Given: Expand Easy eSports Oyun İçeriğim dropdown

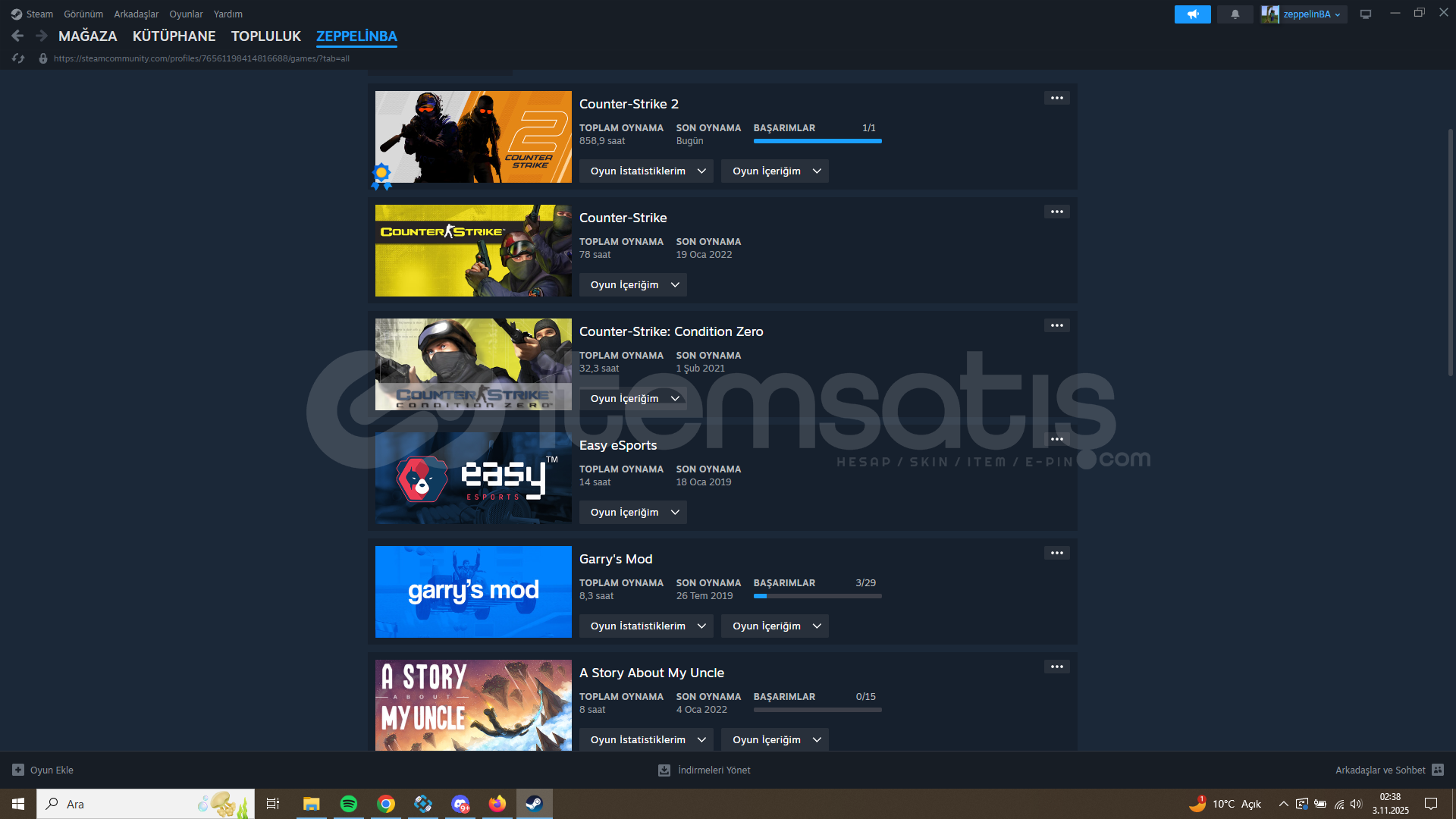Looking at the screenshot, I should point(633,513).
